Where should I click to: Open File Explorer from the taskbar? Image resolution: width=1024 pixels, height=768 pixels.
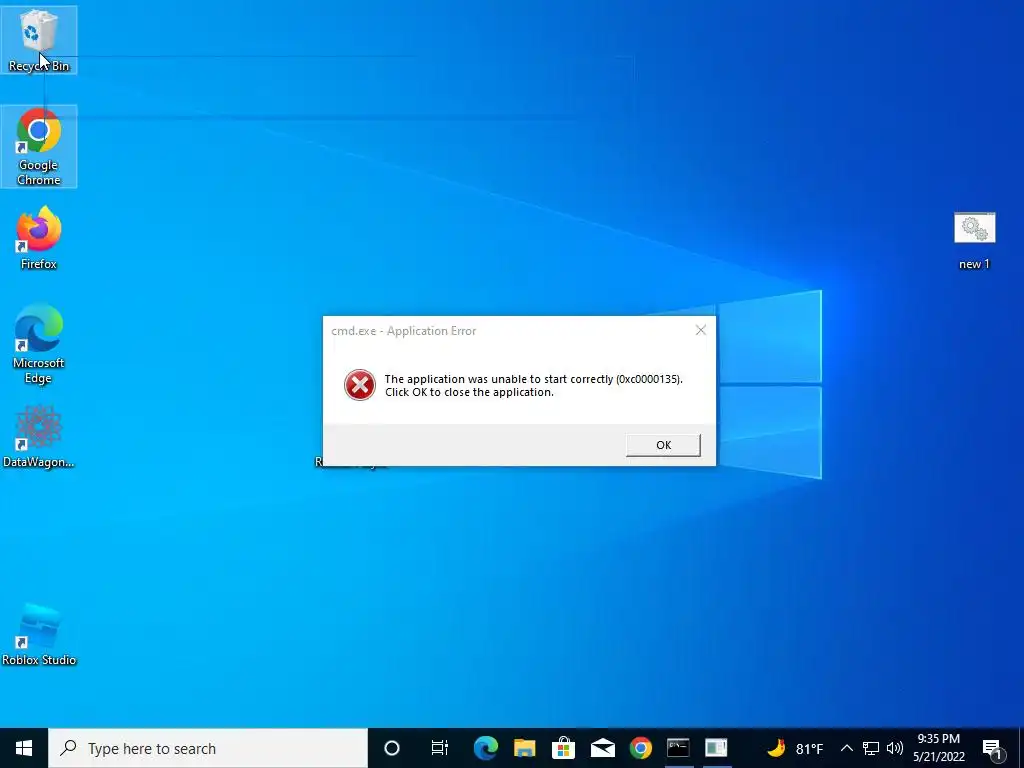(524, 748)
